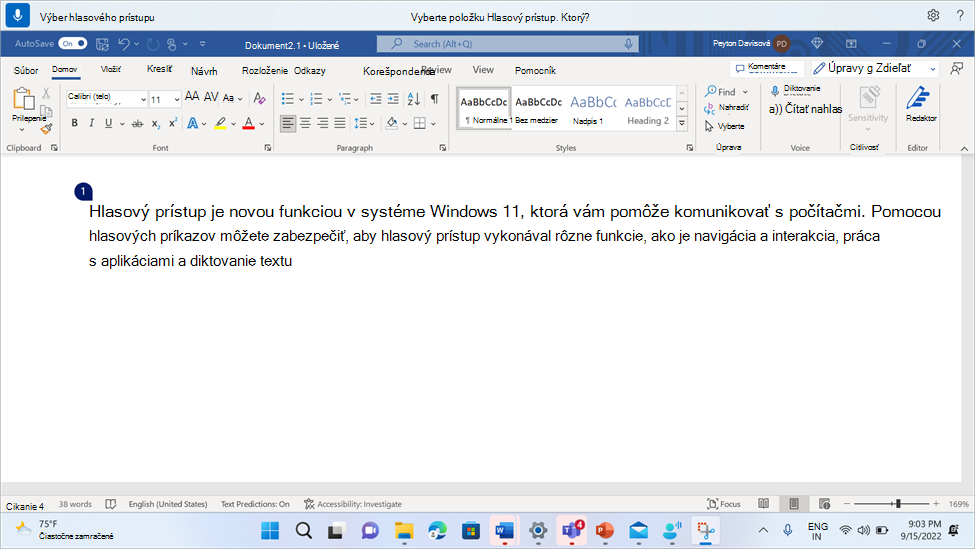Click Accessibility: Investigate in status bar
The height and width of the screenshot is (549, 975).
tap(353, 504)
